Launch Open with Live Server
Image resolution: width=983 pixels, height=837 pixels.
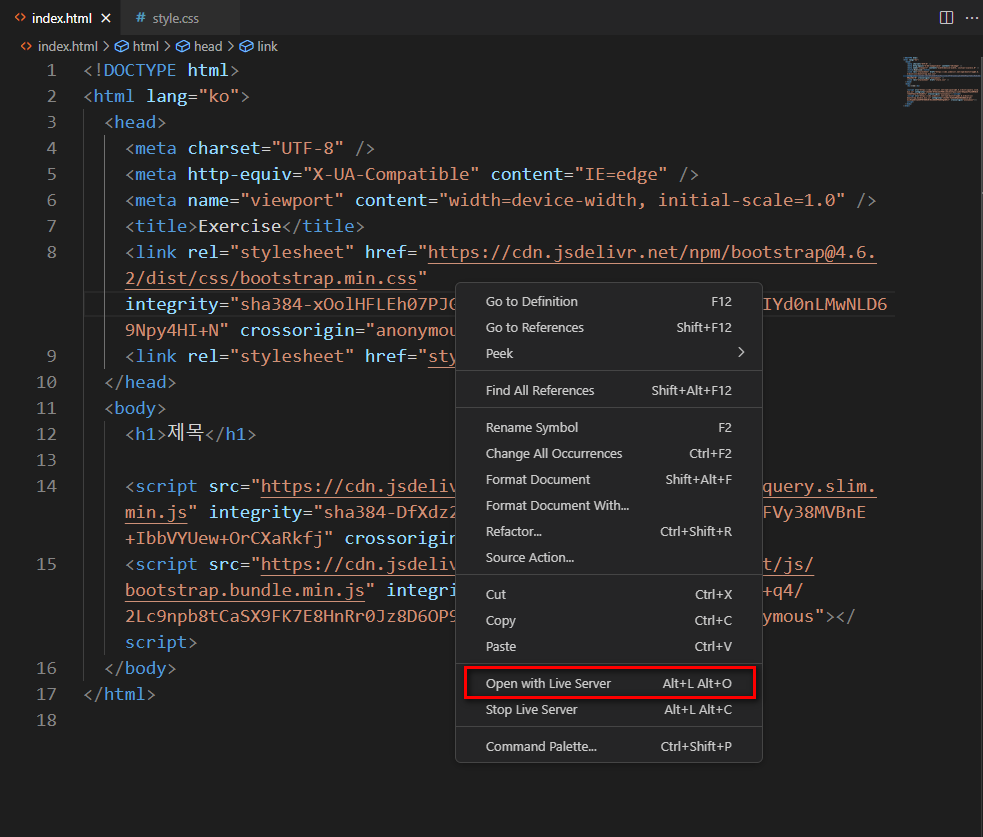click(x=609, y=683)
